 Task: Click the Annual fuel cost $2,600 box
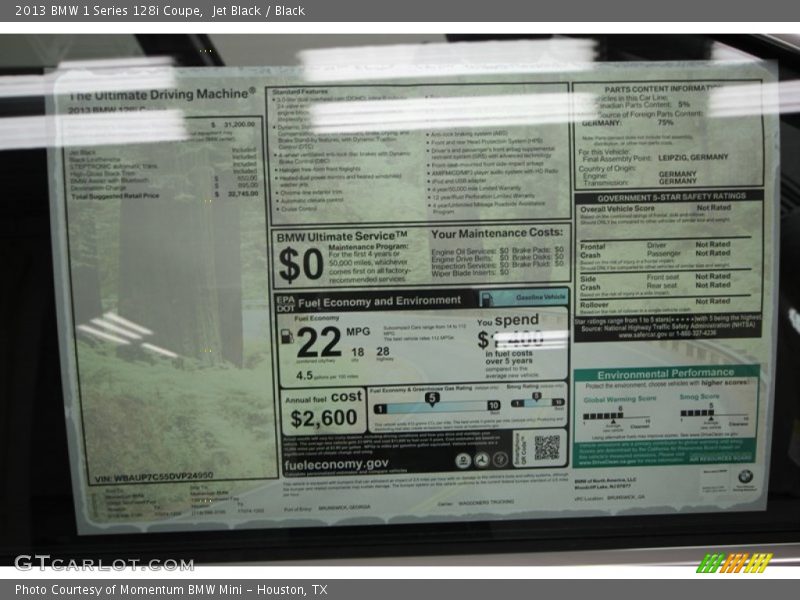324,411
